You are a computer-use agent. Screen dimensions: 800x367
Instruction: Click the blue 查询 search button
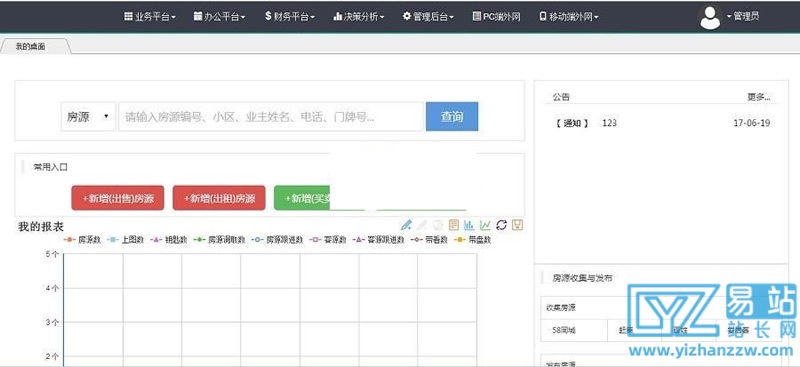[x=452, y=116]
